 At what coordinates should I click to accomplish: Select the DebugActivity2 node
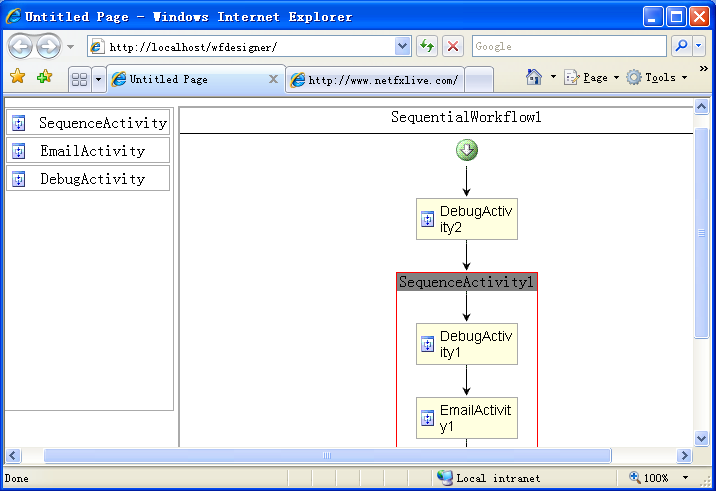tap(467, 219)
